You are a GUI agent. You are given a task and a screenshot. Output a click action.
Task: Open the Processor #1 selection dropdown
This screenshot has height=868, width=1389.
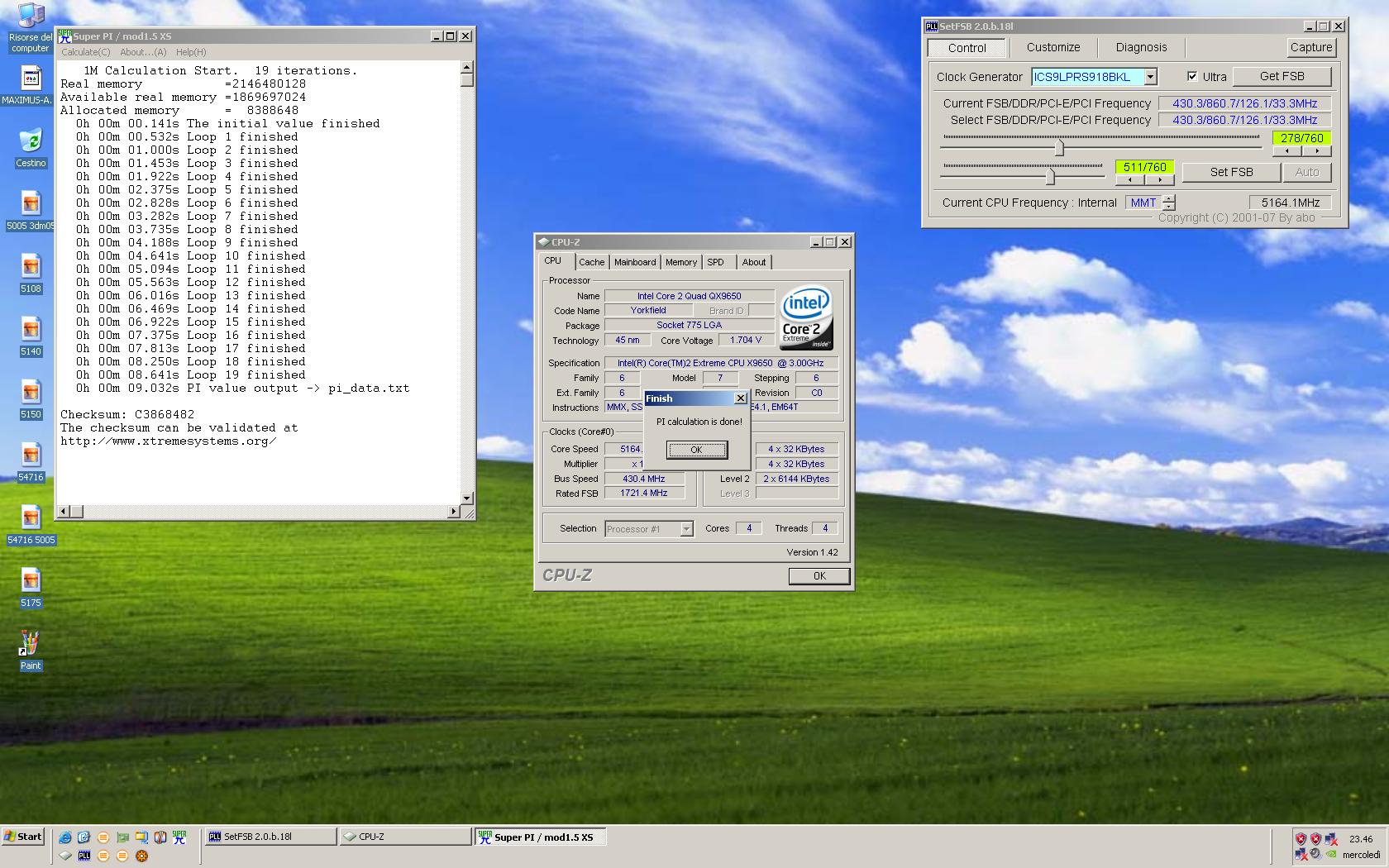pos(686,529)
